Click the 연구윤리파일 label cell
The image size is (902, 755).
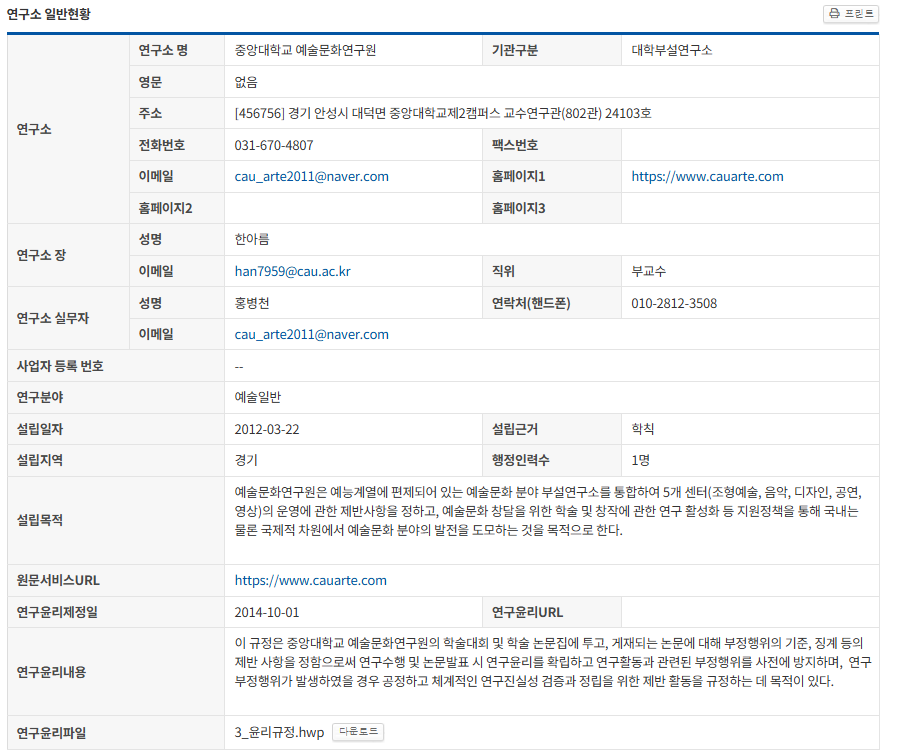pos(116,733)
